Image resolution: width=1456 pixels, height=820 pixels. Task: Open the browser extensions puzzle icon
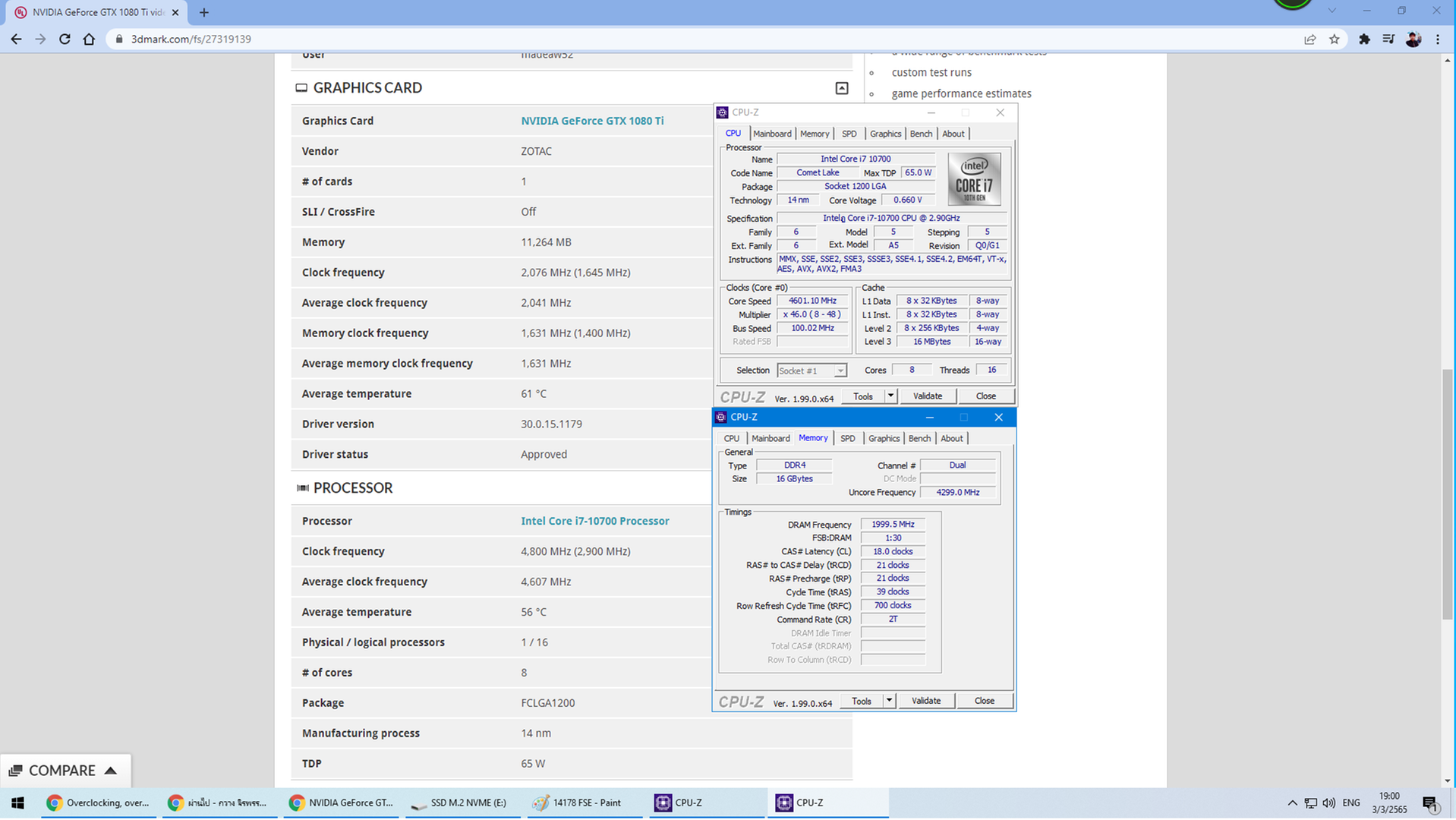tap(1364, 39)
